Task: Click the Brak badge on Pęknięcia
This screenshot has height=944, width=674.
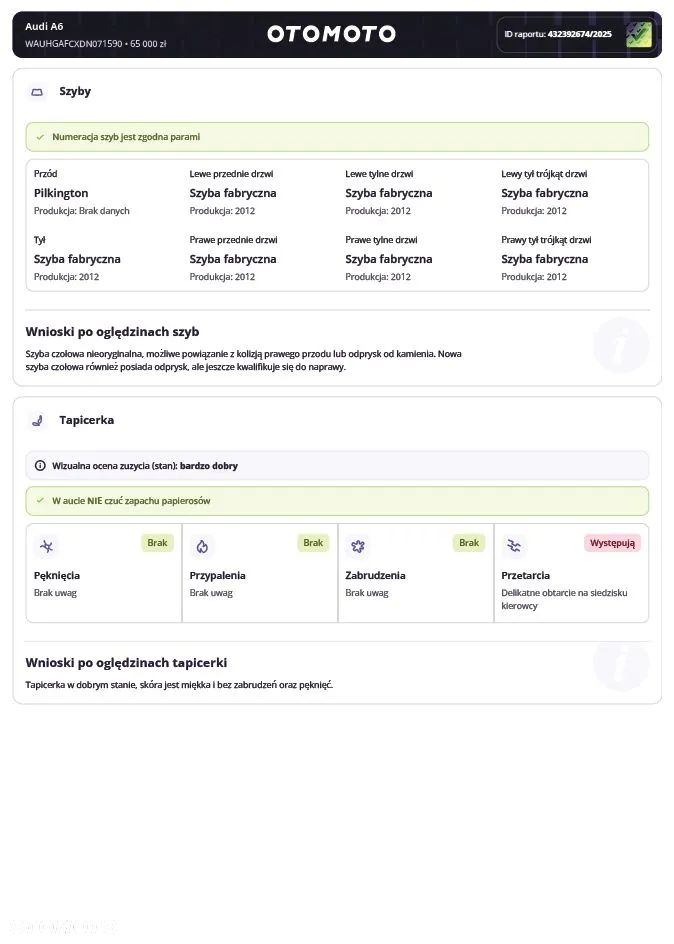Action: click(157, 543)
